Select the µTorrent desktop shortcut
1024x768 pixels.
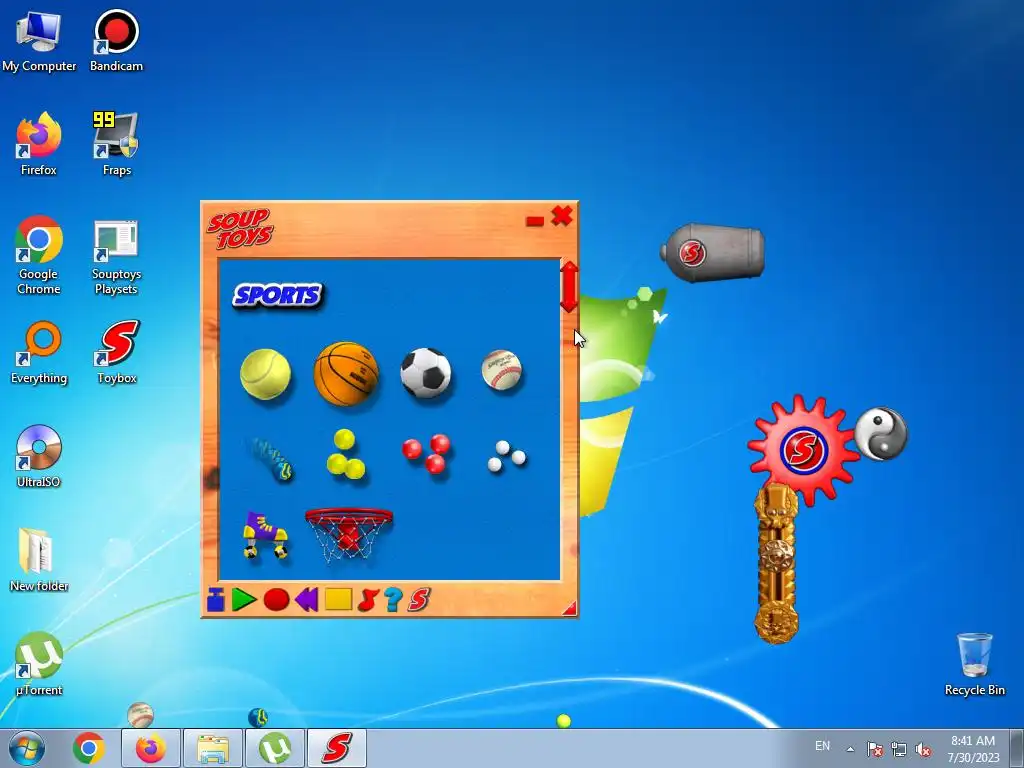[39, 664]
